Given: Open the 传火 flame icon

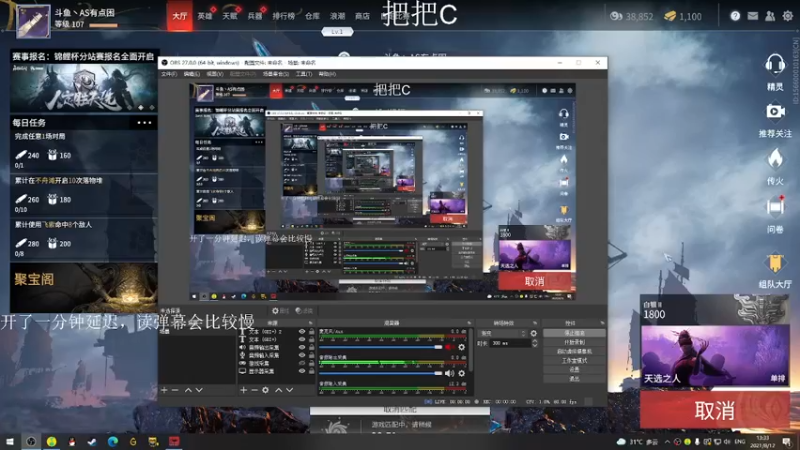Looking at the screenshot, I should coord(774,159).
